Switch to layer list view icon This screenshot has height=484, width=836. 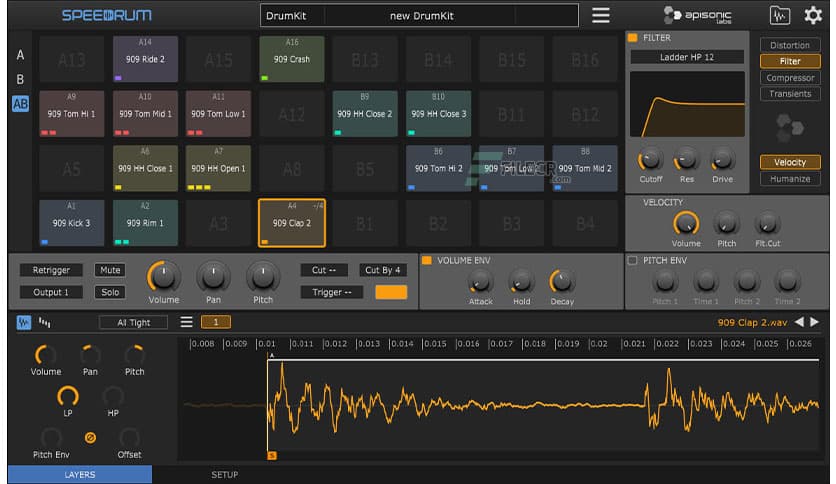click(45, 322)
